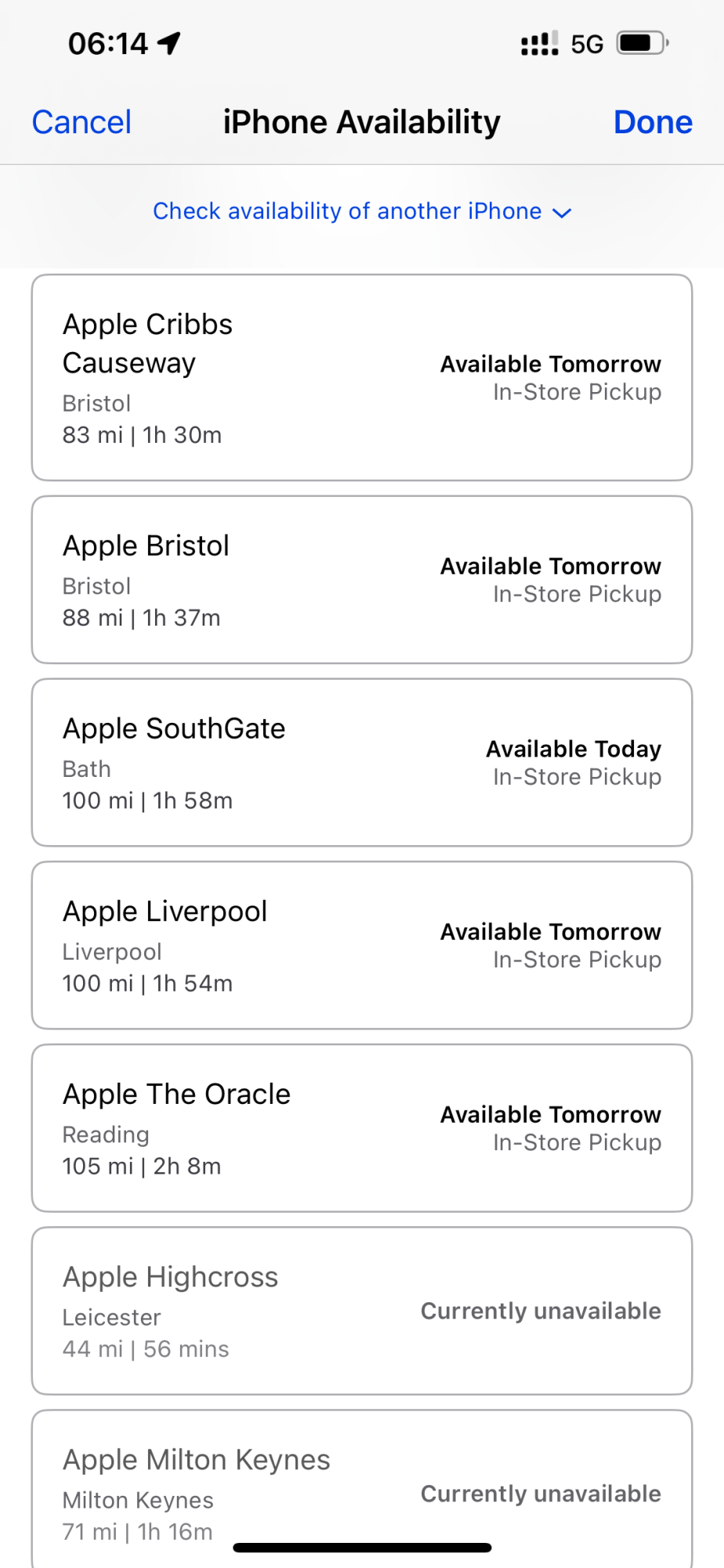Select the Apple Bristol store card
Image resolution: width=724 pixels, height=1568 pixels.
362,579
